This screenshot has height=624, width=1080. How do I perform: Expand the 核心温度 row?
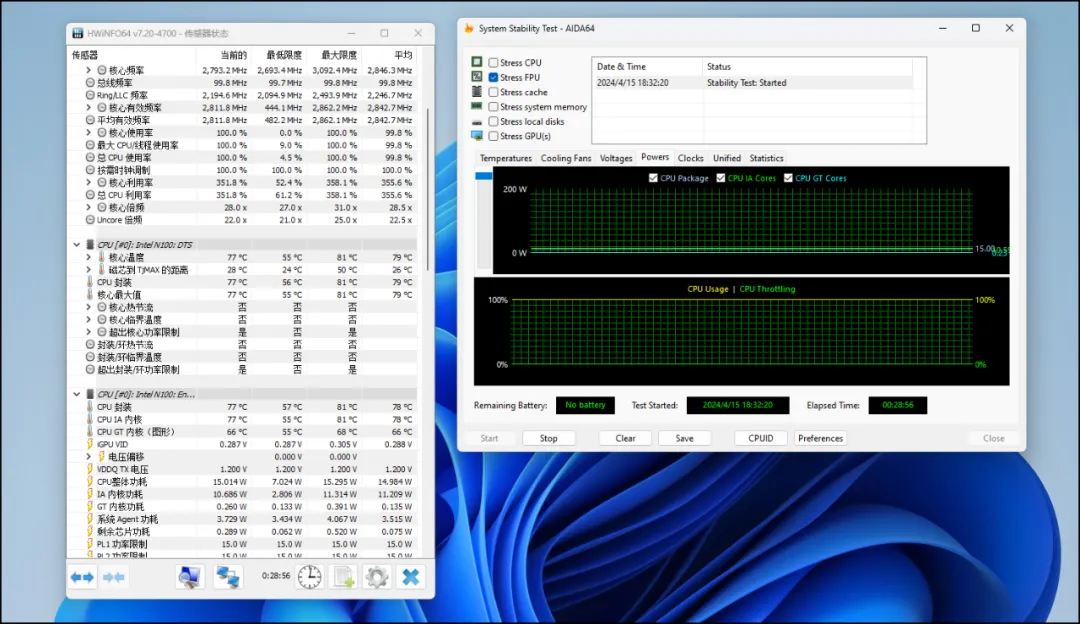coord(88,257)
